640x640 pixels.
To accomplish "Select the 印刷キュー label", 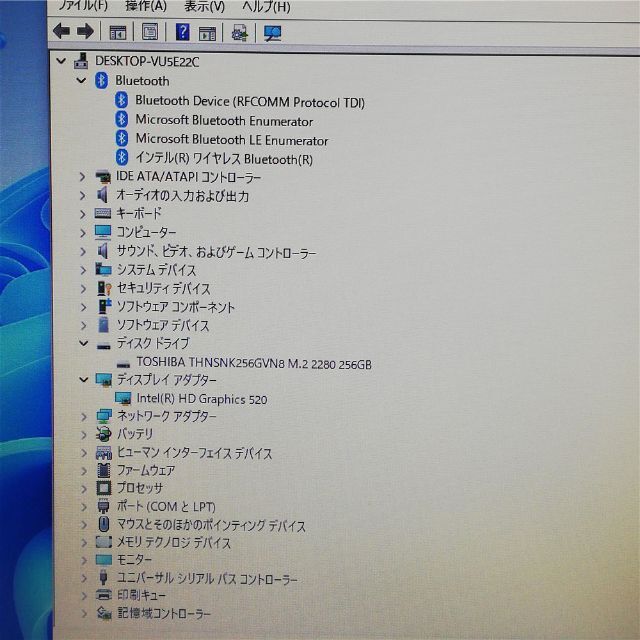I will point(141,595).
